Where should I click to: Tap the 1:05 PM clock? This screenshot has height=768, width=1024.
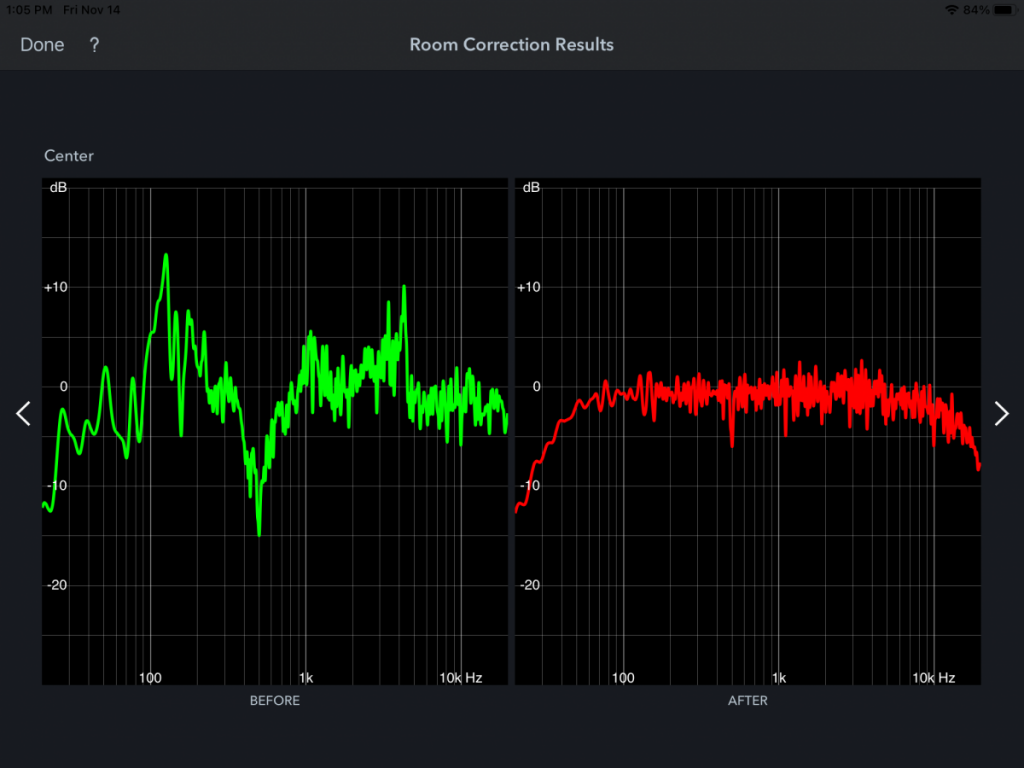click(x=27, y=10)
